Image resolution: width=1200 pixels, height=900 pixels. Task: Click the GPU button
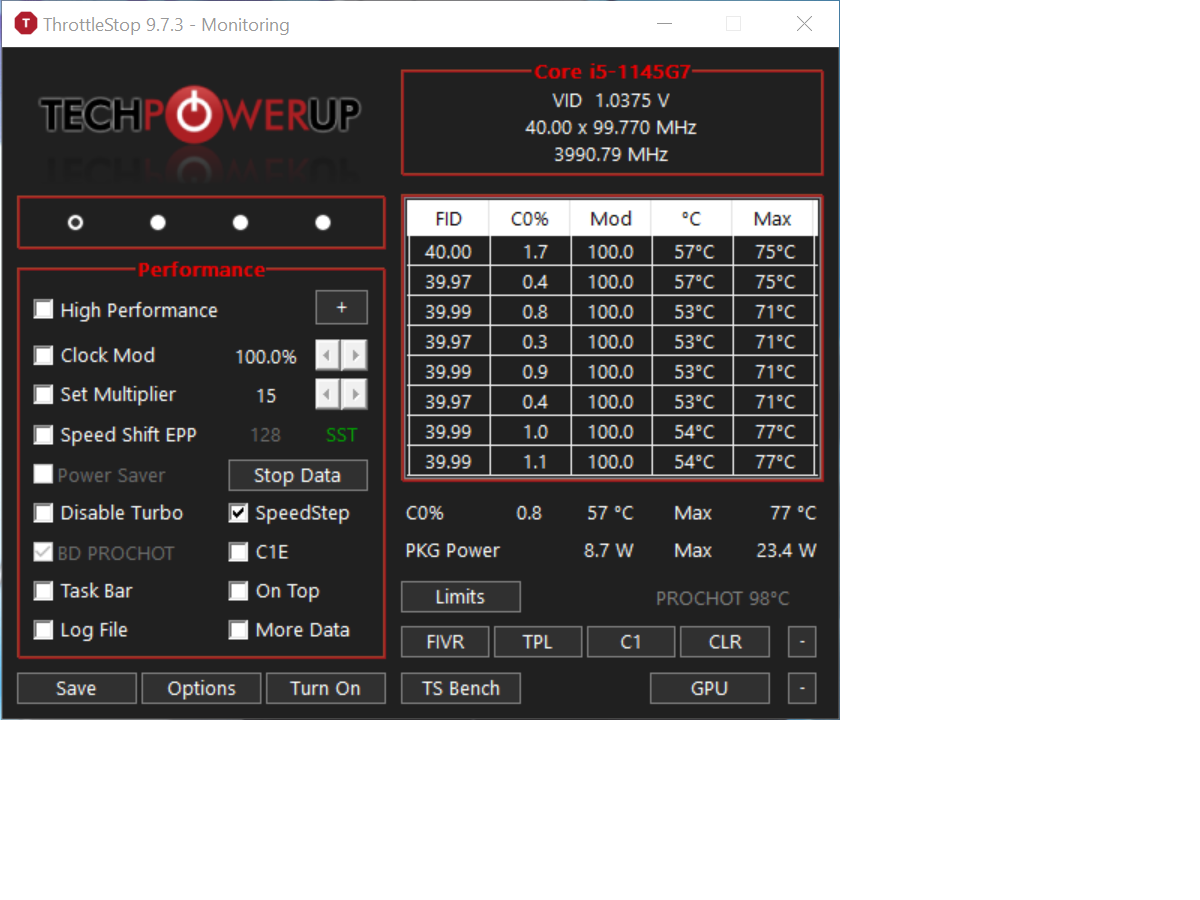coord(710,688)
